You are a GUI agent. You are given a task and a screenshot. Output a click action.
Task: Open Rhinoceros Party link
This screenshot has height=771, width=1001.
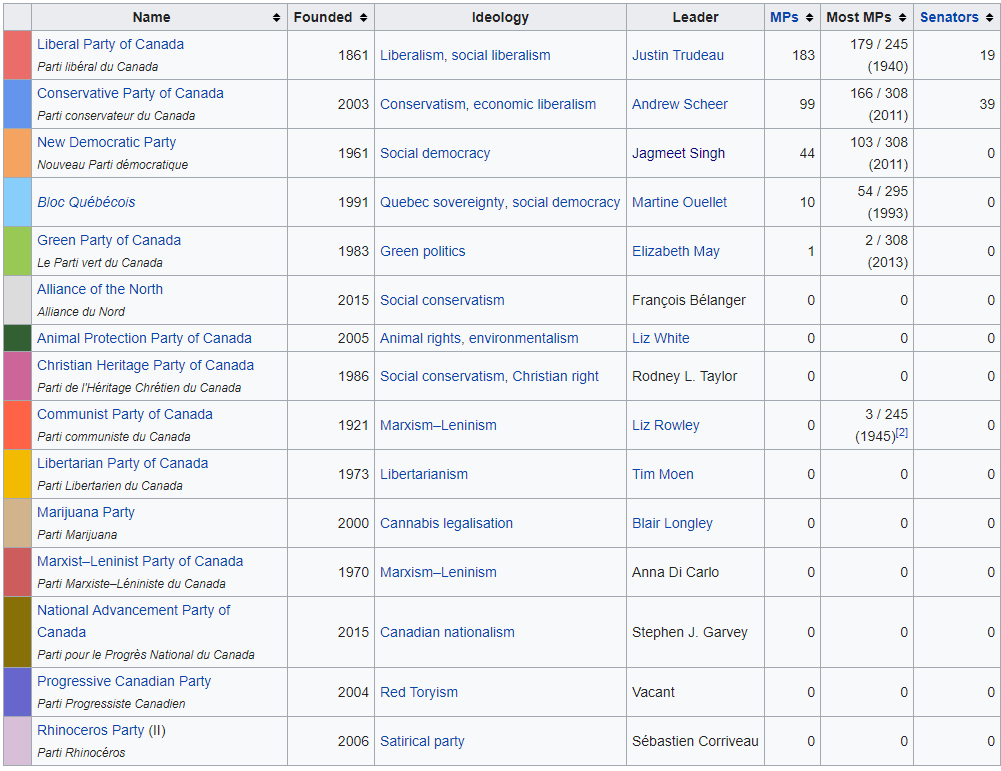point(91,731)
